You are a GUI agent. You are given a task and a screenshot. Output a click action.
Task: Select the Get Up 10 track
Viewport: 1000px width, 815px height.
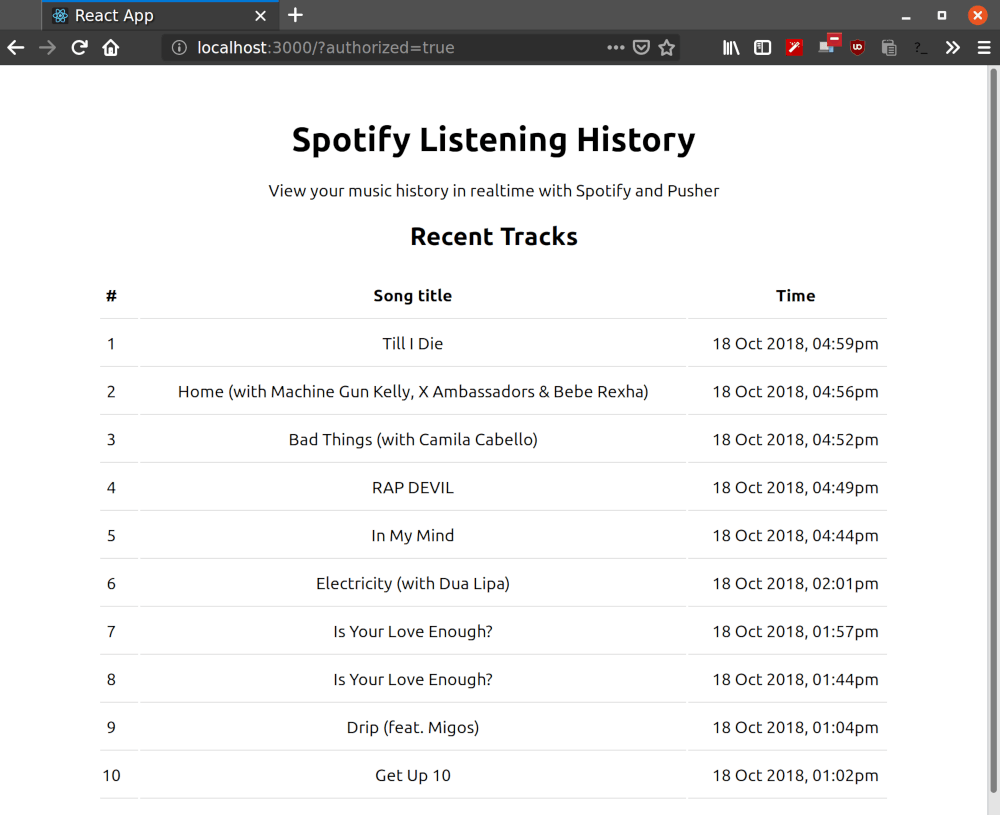[x=413, y=775]
